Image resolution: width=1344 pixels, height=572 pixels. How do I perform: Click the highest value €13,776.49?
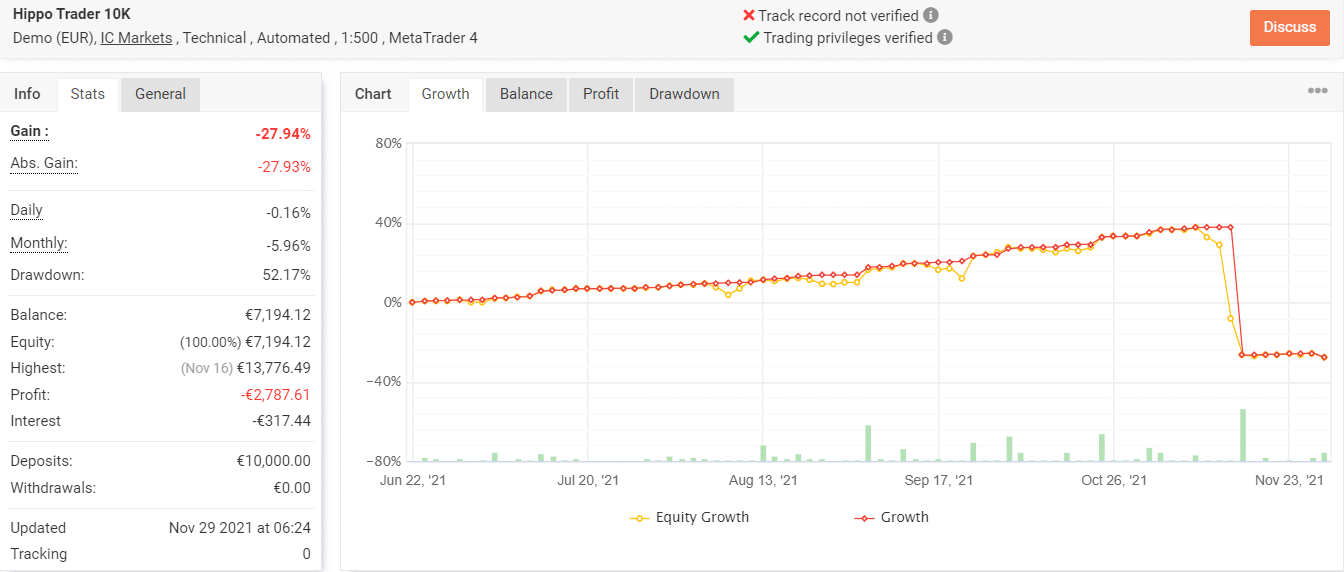(273, 368)
